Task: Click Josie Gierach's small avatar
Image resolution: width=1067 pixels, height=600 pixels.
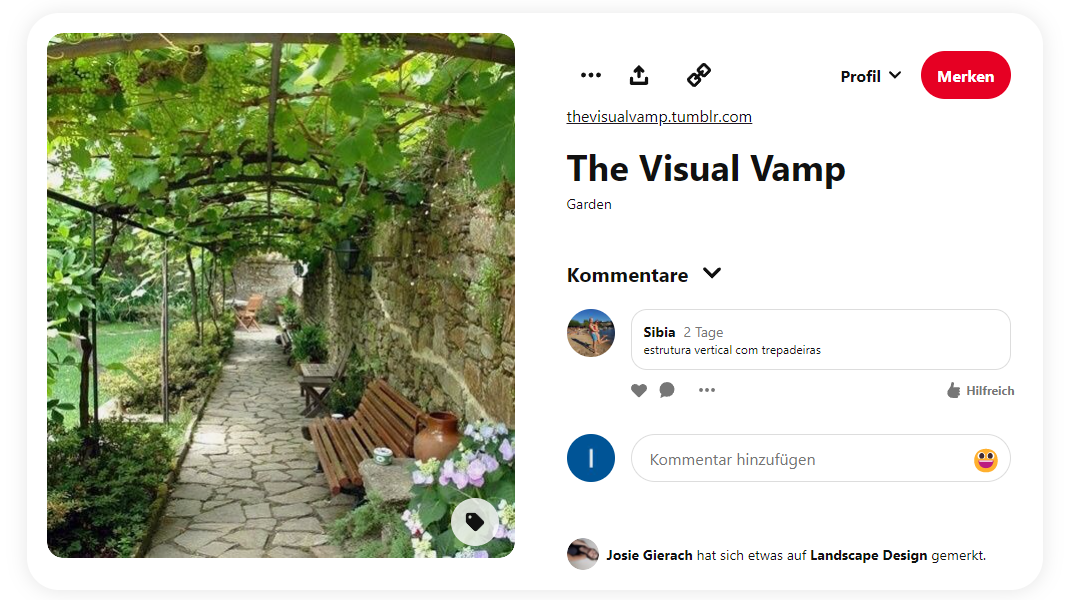Action: coord(583,554)
